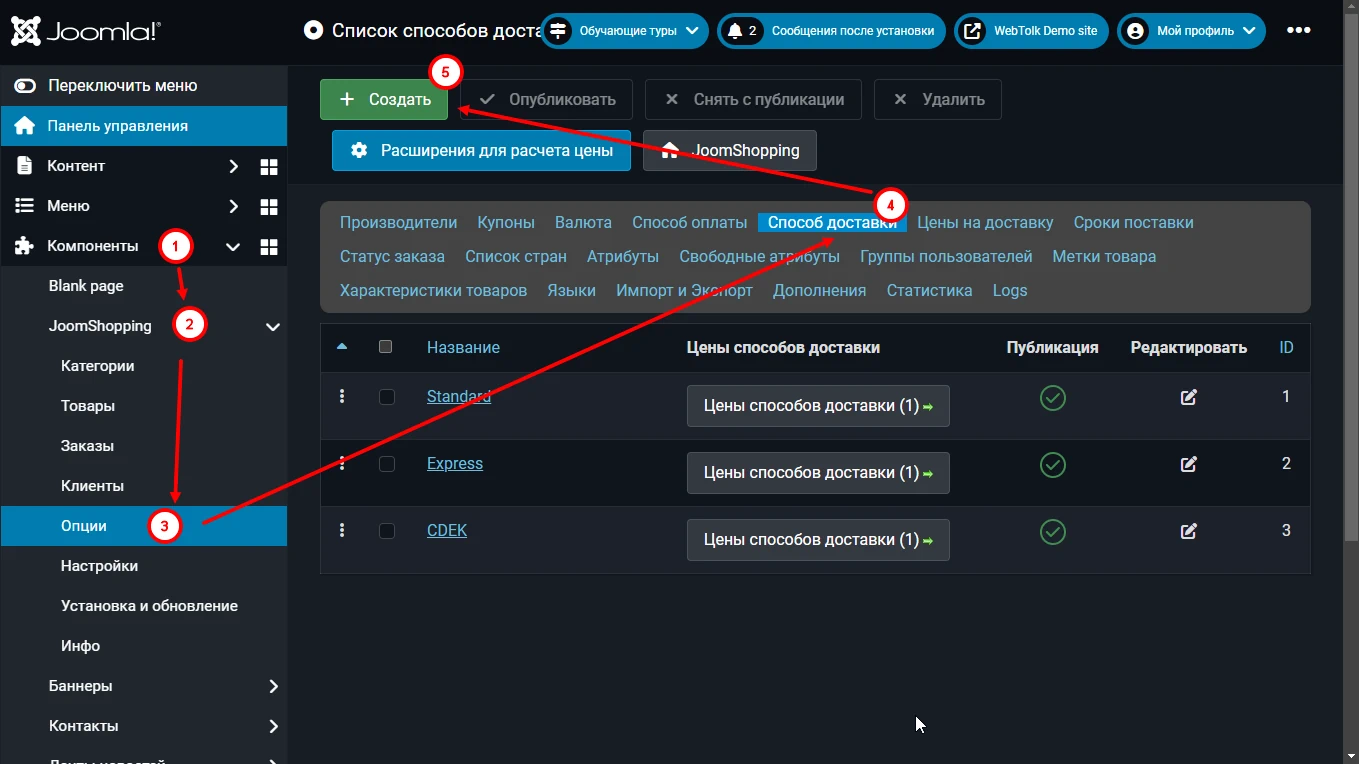Open Клиенты in JoomShopping menu

tap(92, 486)
